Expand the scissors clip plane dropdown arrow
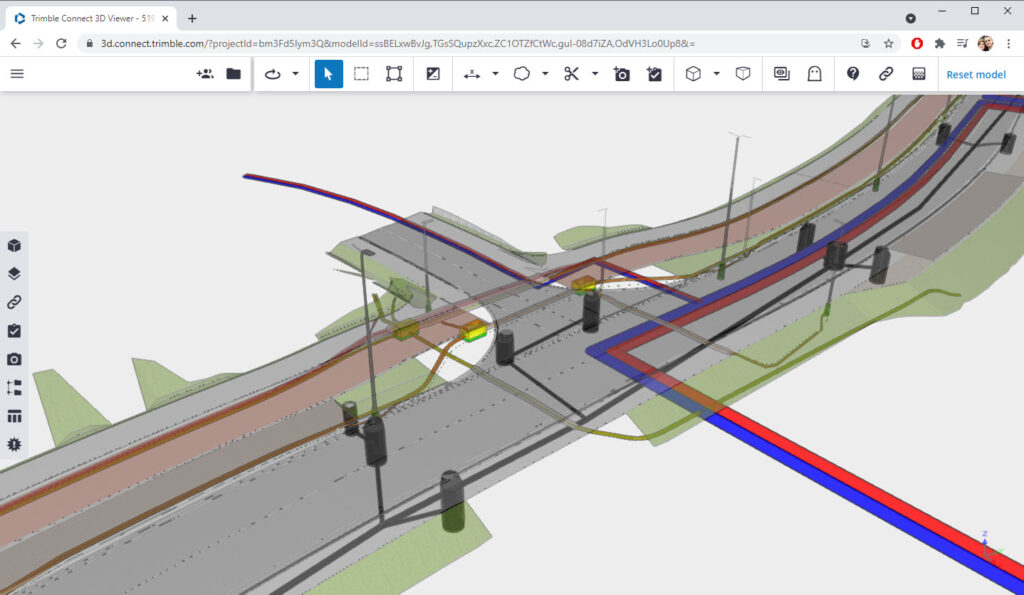Viewport: 1024px width, 595px height. pos(595,74)
